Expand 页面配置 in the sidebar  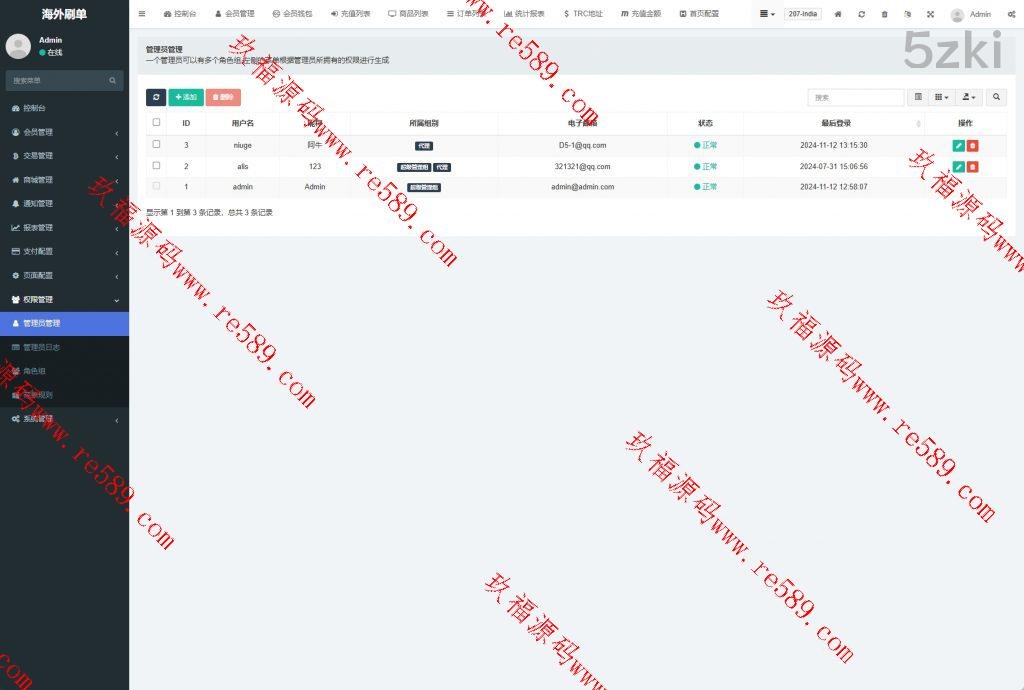point(64,275)
